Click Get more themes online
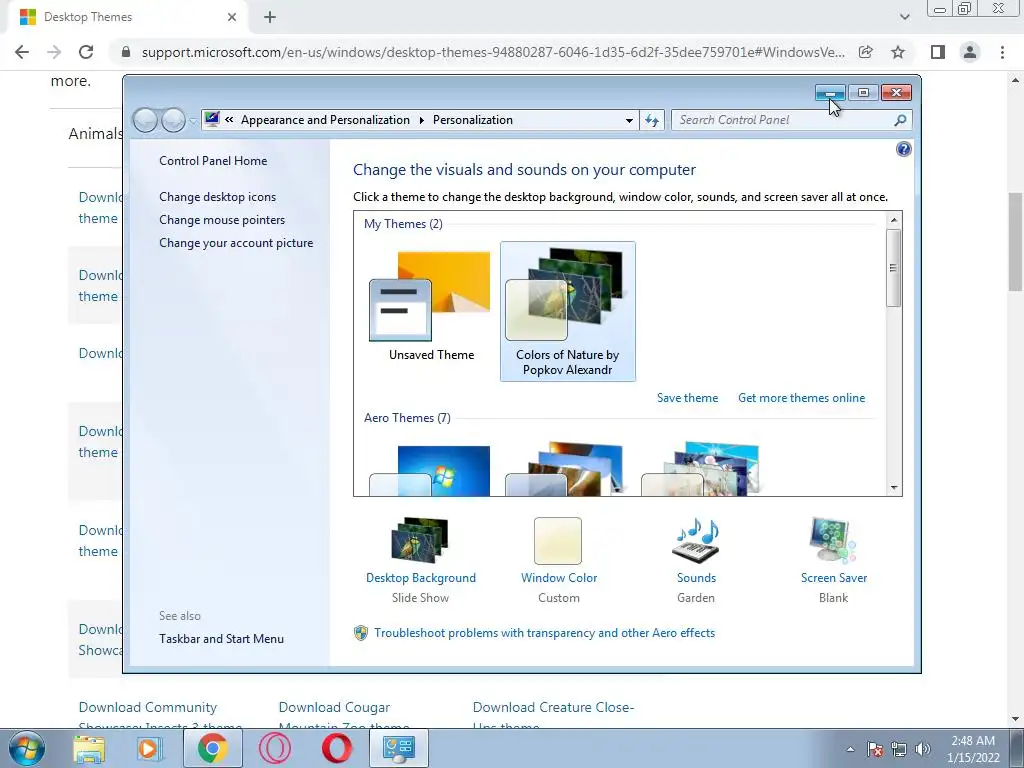Screen dimensions: 1024x768 [801, 398]
